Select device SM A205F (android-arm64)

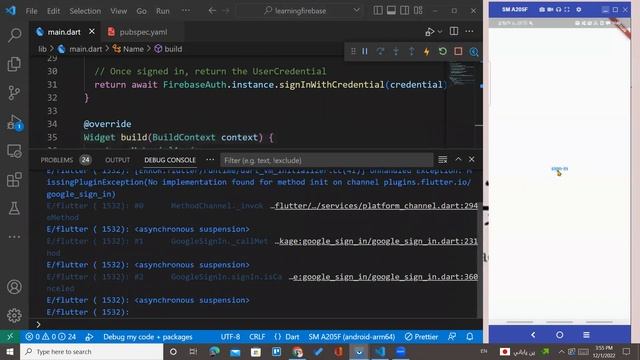(352, 337)
